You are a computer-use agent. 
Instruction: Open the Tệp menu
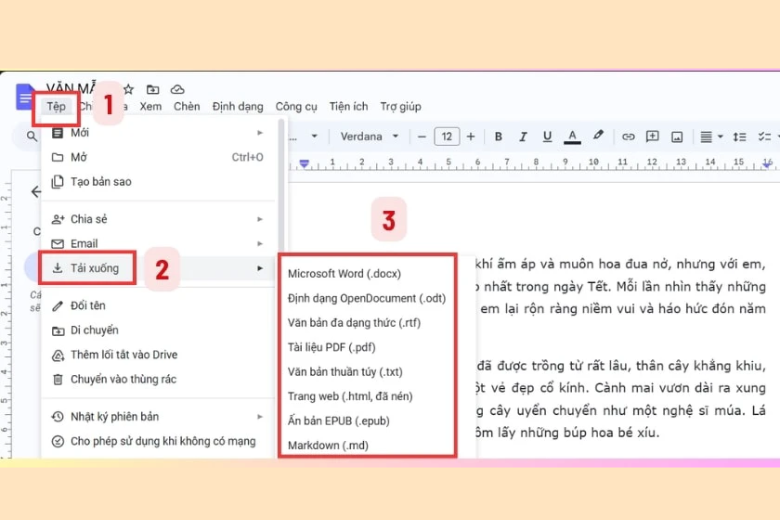[x=56, y=106]
